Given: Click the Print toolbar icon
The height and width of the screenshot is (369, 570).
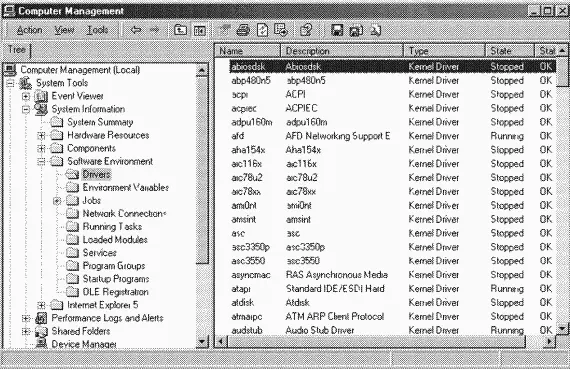Looking at the screenshot, I should click(243, 30).
